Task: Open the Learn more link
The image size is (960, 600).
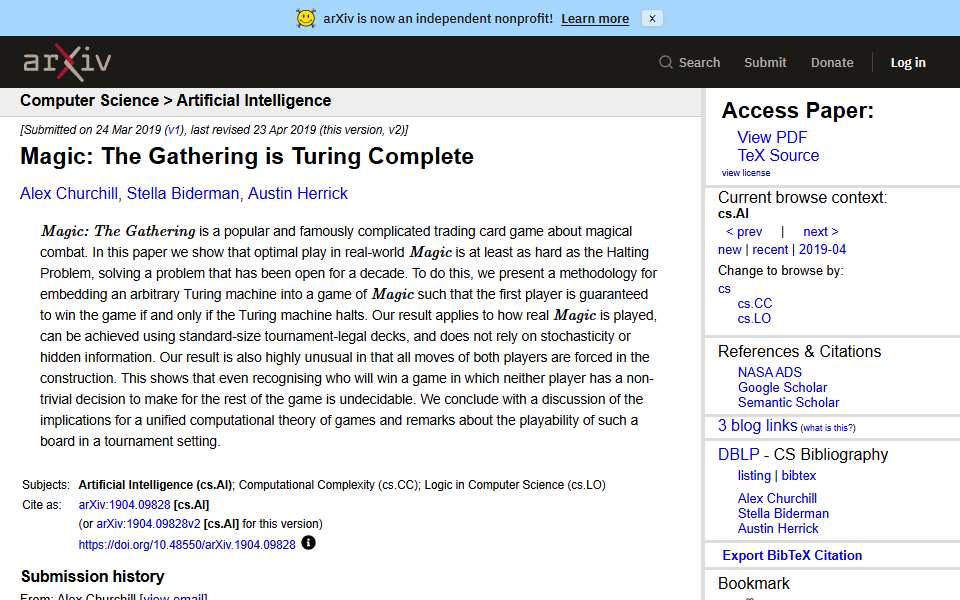Action: point(594,18)
